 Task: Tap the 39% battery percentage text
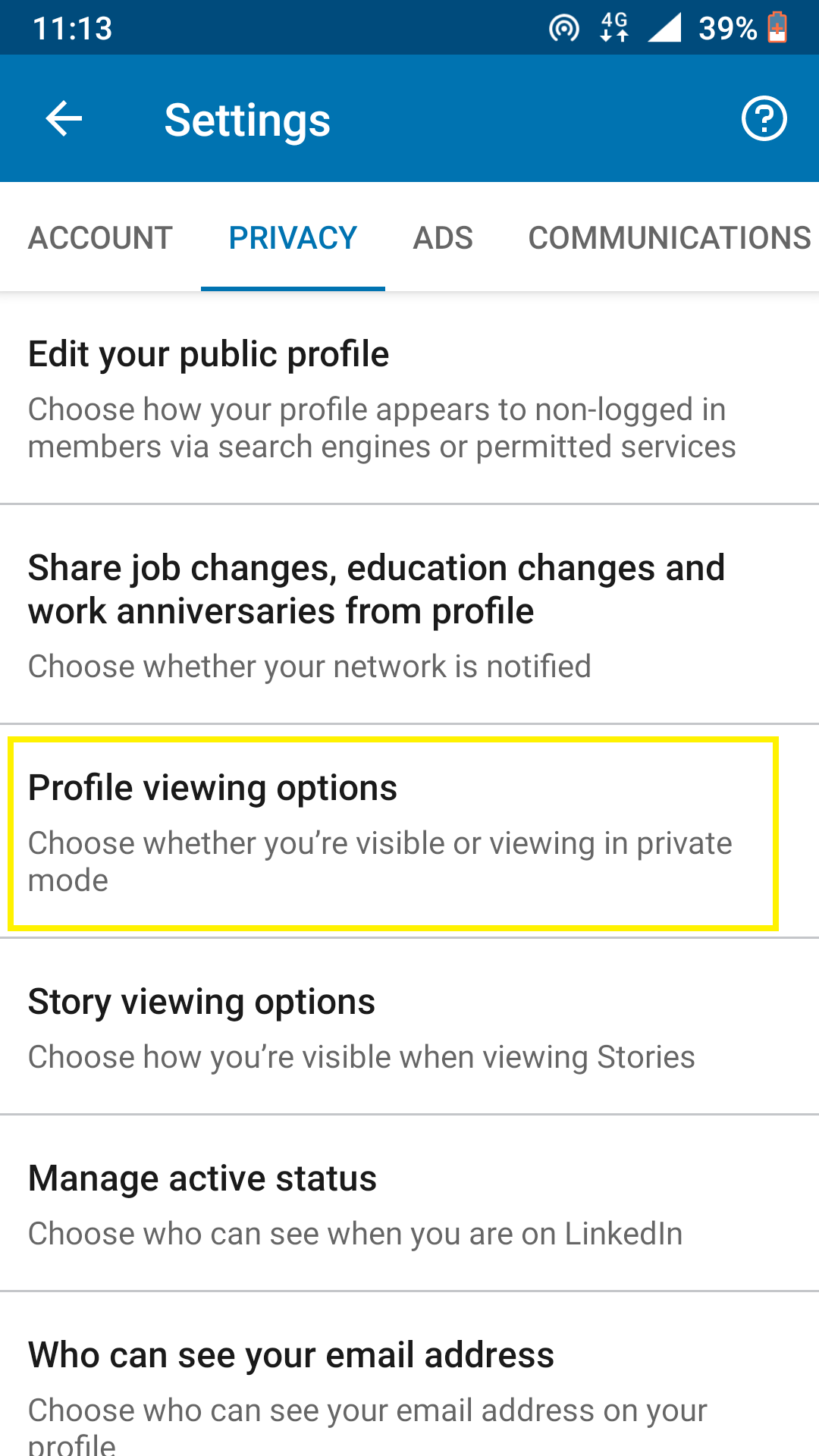727,29
